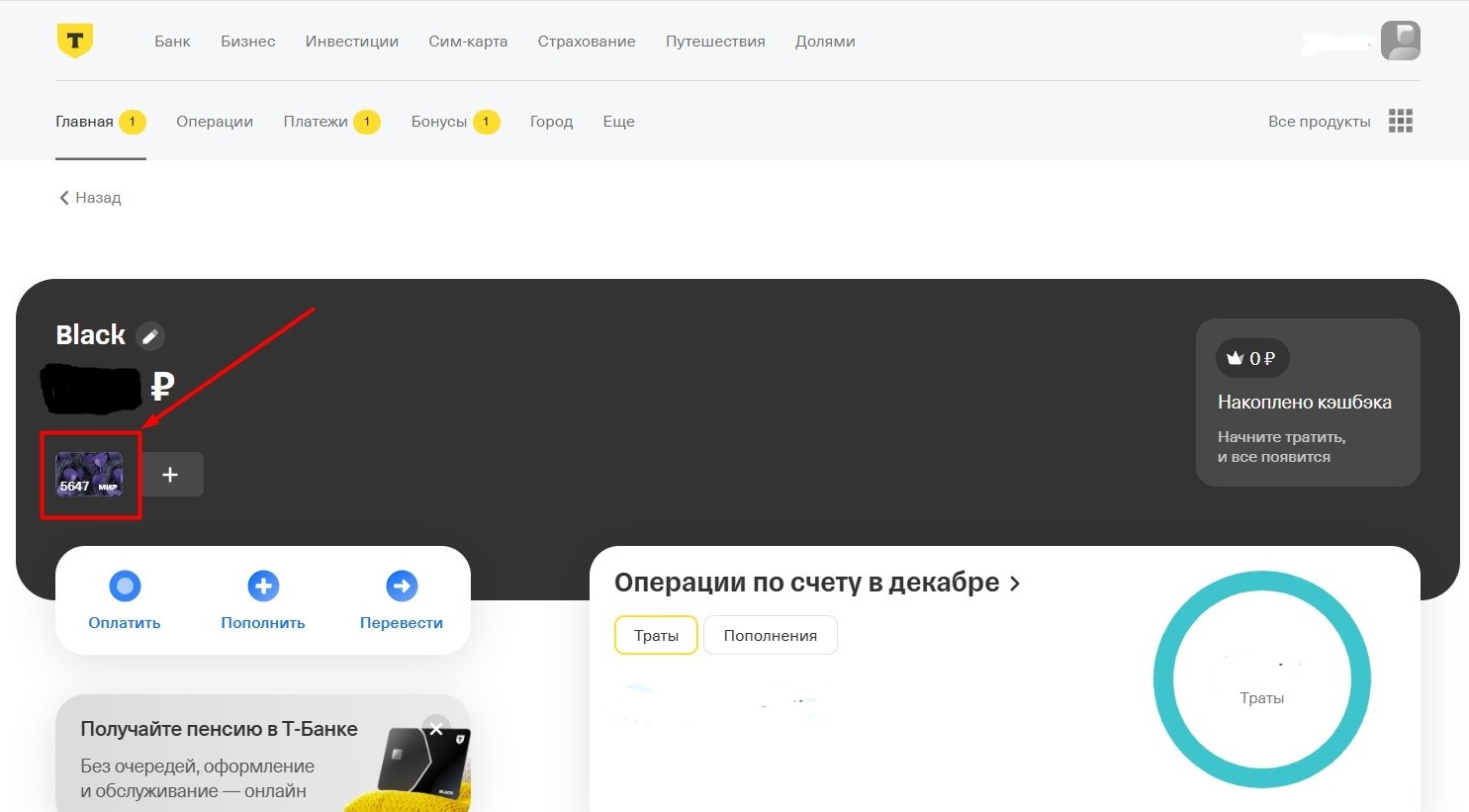
Task: Go back via the Назад chevron
Action: coord(64,198)
